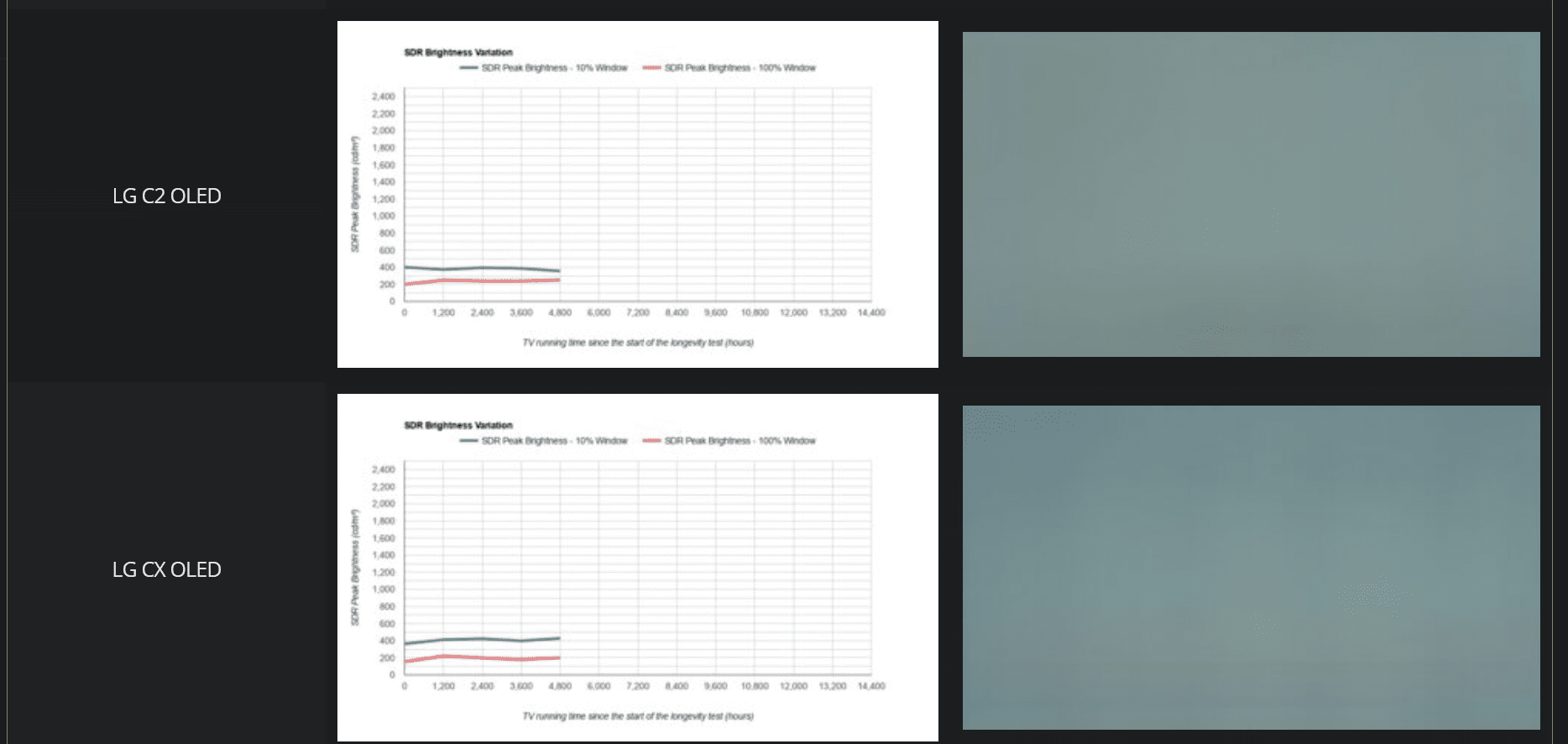The width and height of the screenshot is (1568, 744).
Task: Select the 'LG CX OLED' row label
Action: pyautogui.click(x=167, y=569)
